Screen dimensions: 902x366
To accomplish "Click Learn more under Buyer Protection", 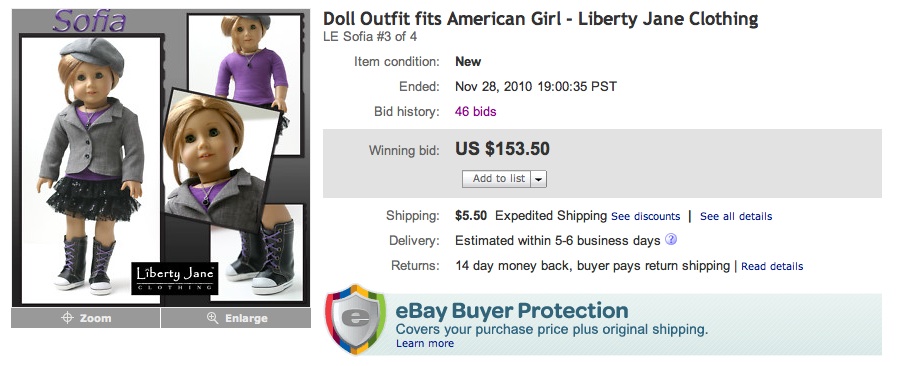I will click(425, 344).
